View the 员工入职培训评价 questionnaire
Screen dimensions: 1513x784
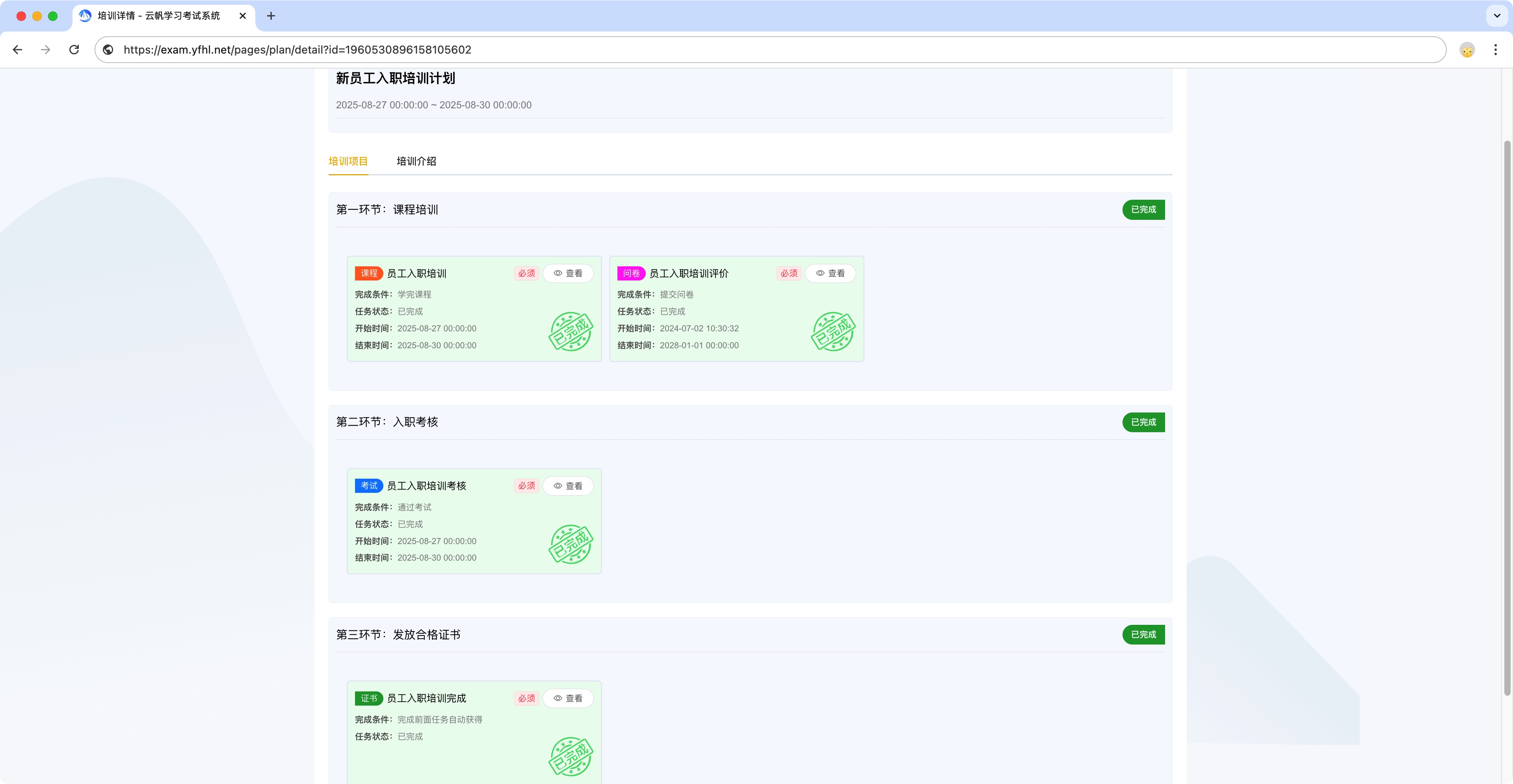click(x=830, y=274)
